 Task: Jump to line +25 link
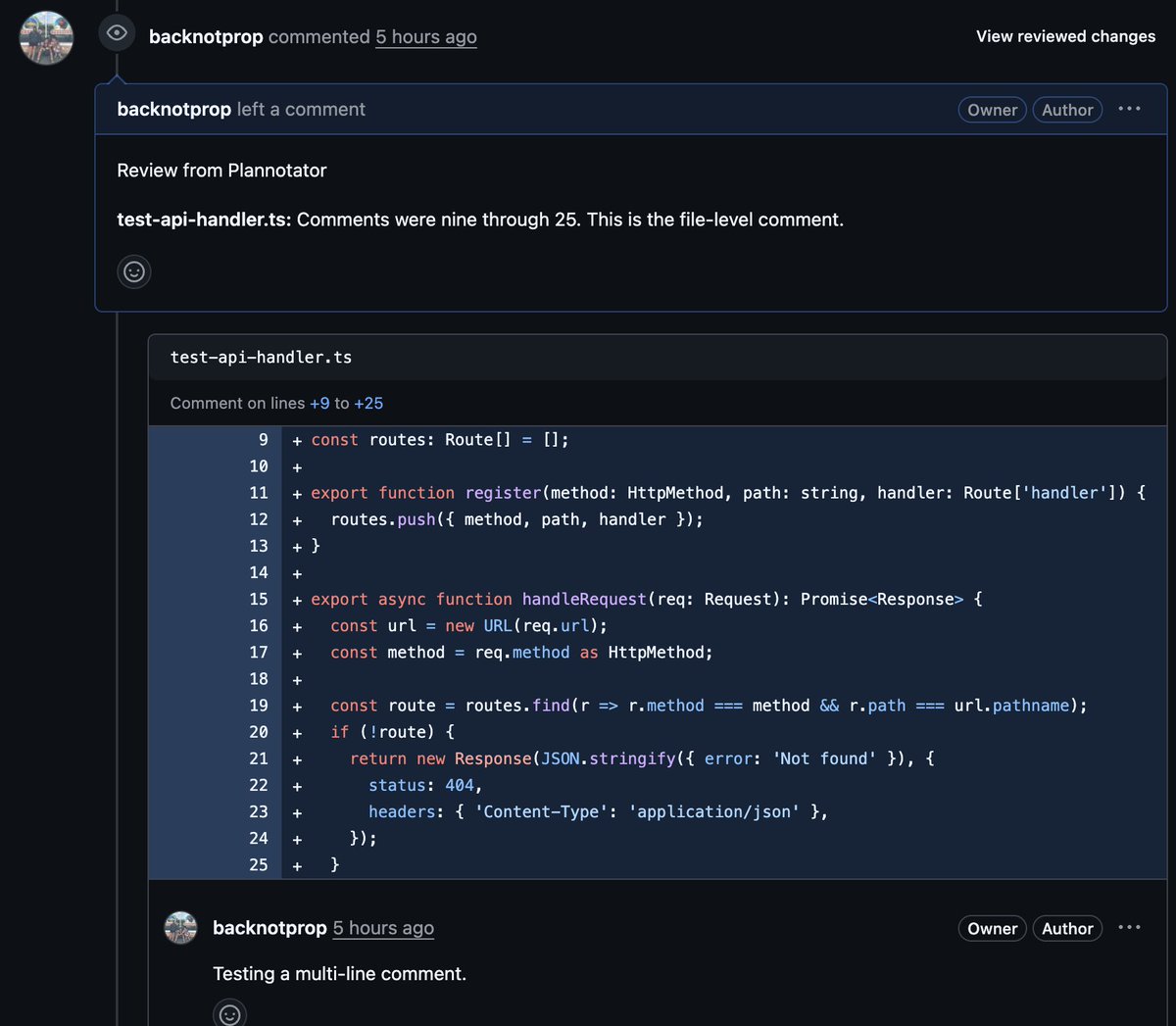point(368,403)
